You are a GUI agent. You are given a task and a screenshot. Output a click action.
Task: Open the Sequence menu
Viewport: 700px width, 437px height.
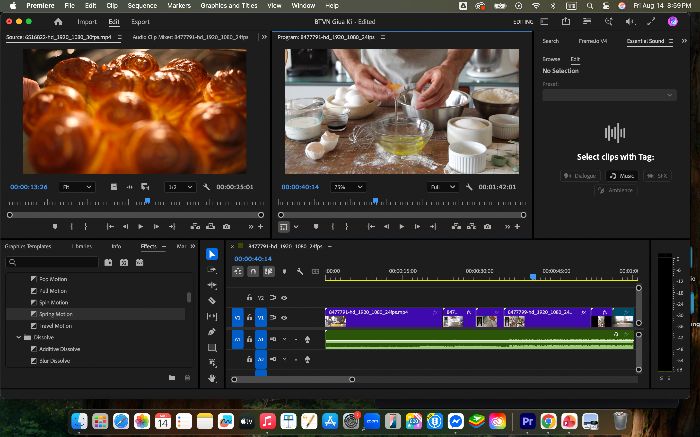click(x=142, y=6)
